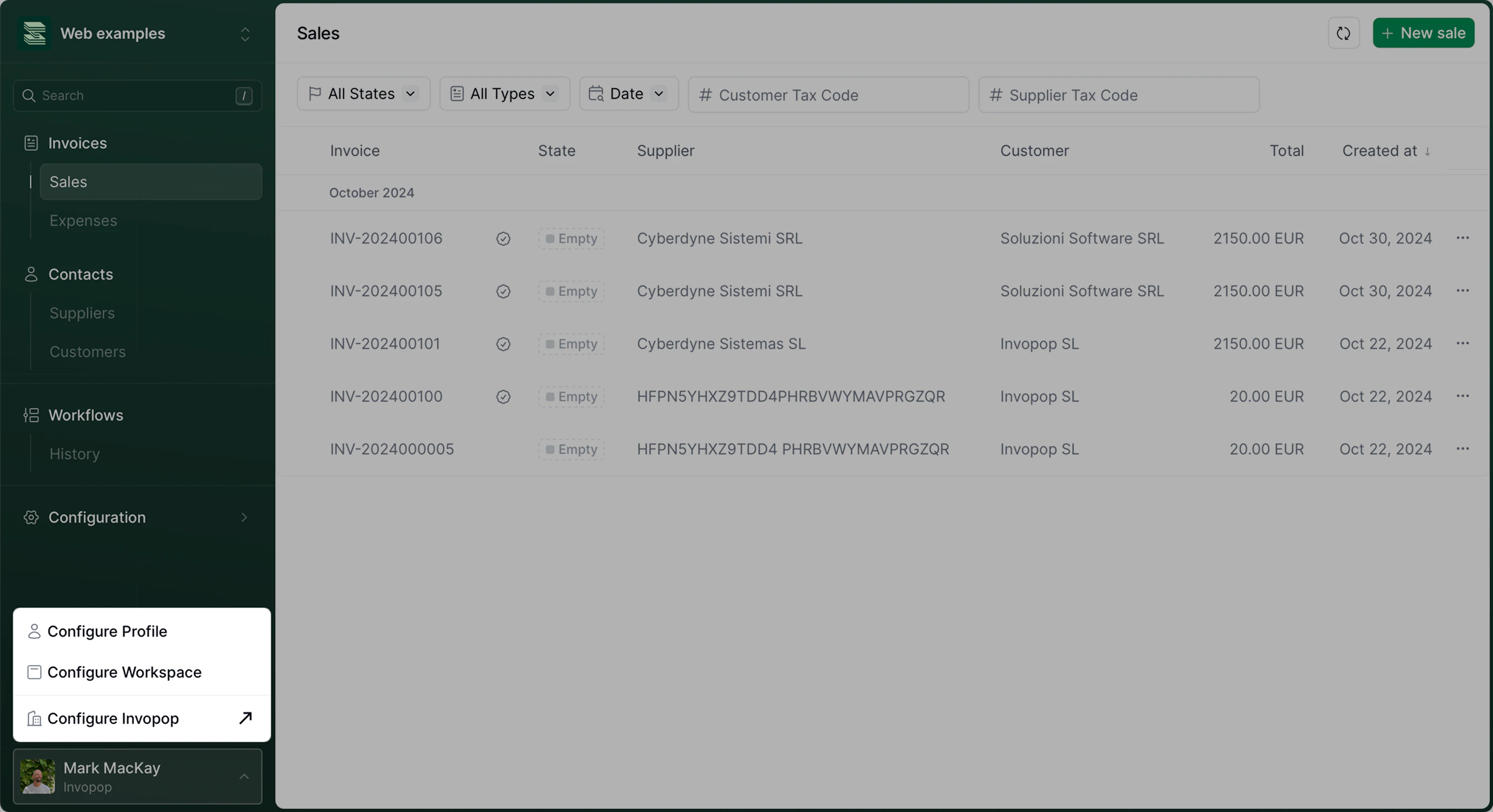Click the New sale button
This screenshot has width=1493, height=812.
point(1424,33)
